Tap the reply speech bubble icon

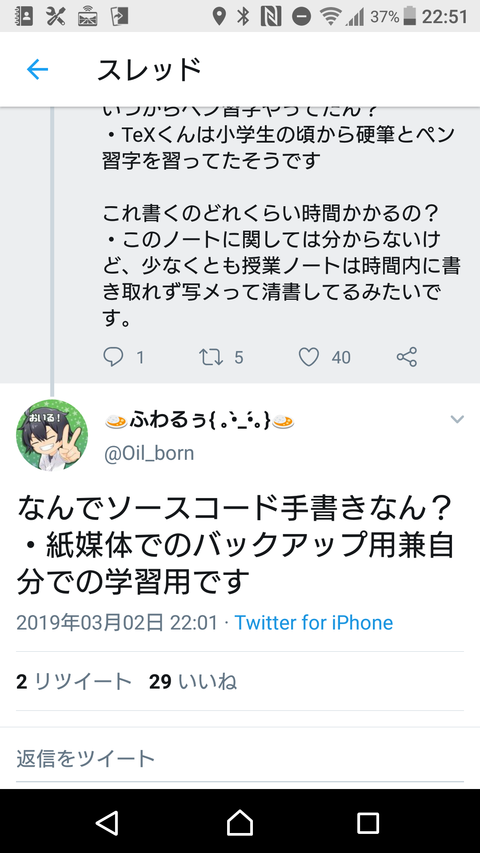[113, 357]
